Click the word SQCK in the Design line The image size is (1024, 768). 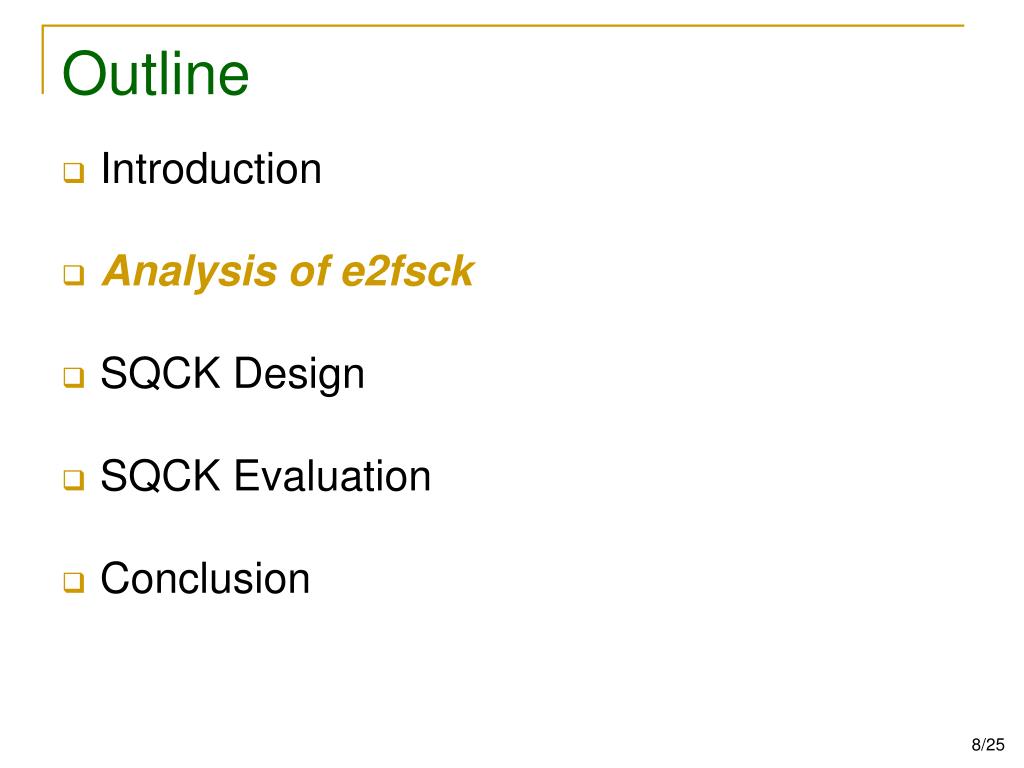click(x=161, y=374)
